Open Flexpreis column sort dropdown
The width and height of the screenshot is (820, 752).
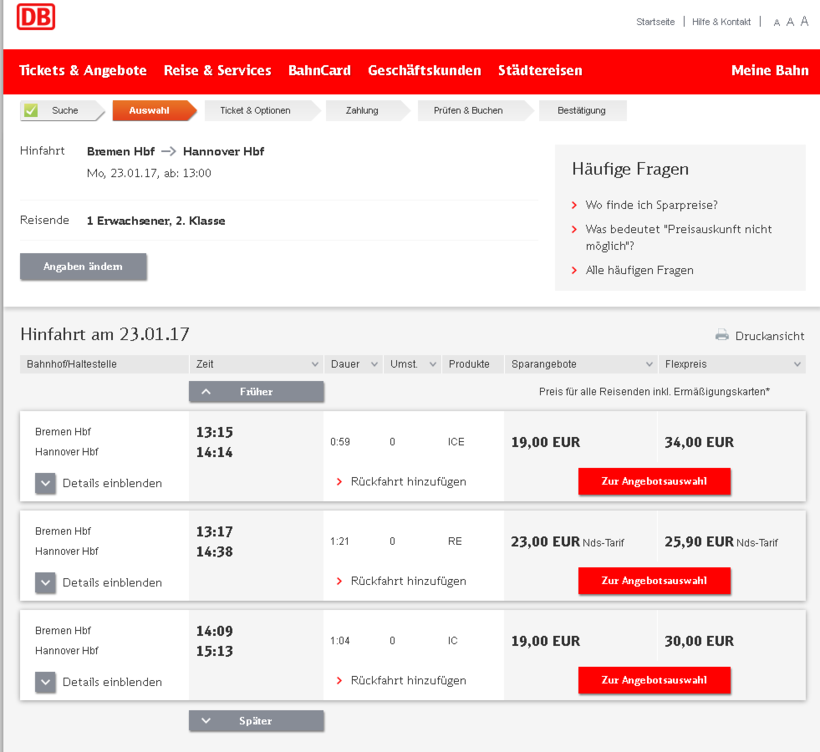[x=797, y=365]
